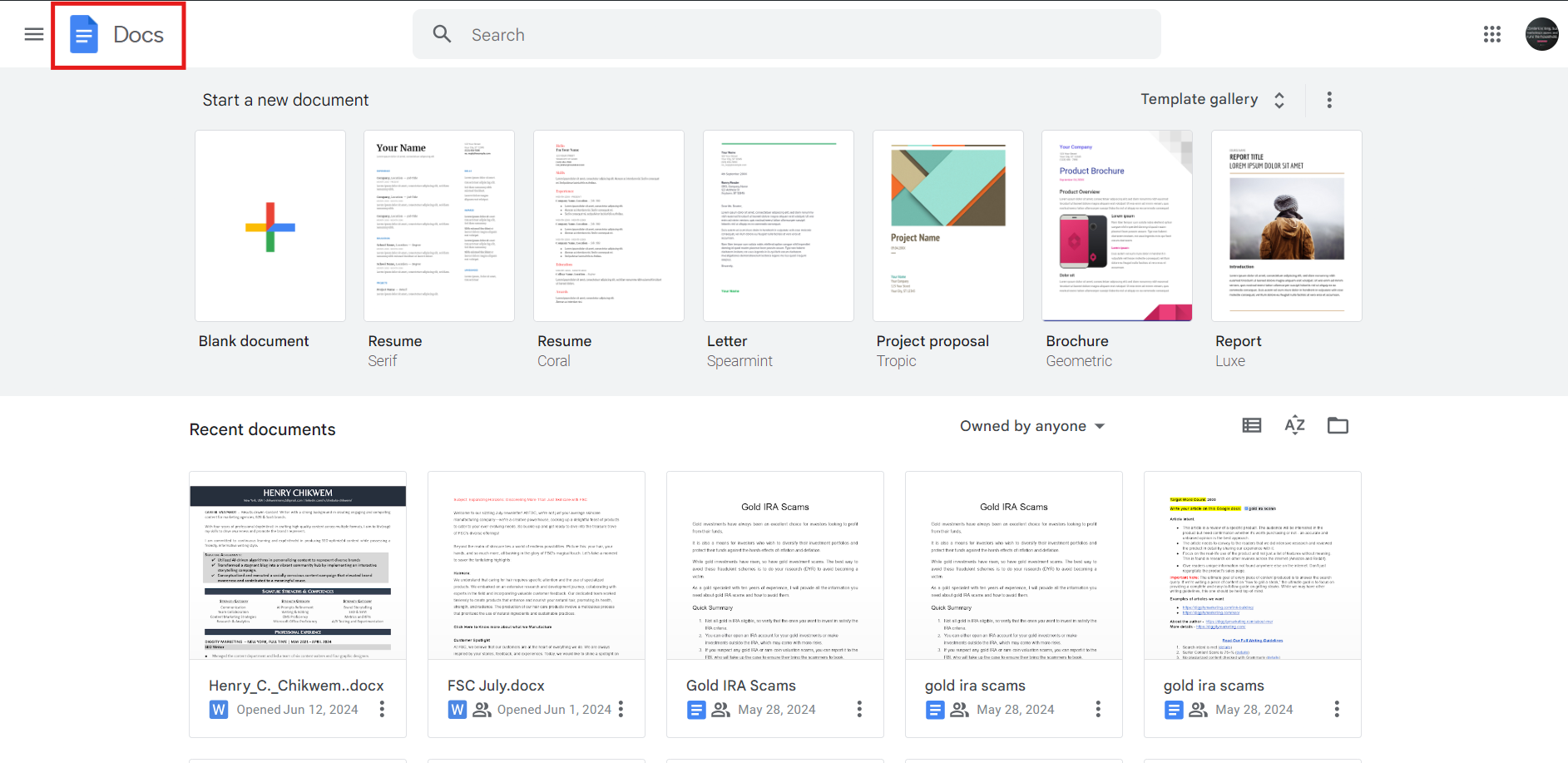Open more actions for Henry_C._Chikwem..docx
The width and height of the screenshot is (1568, 763).
382,709
